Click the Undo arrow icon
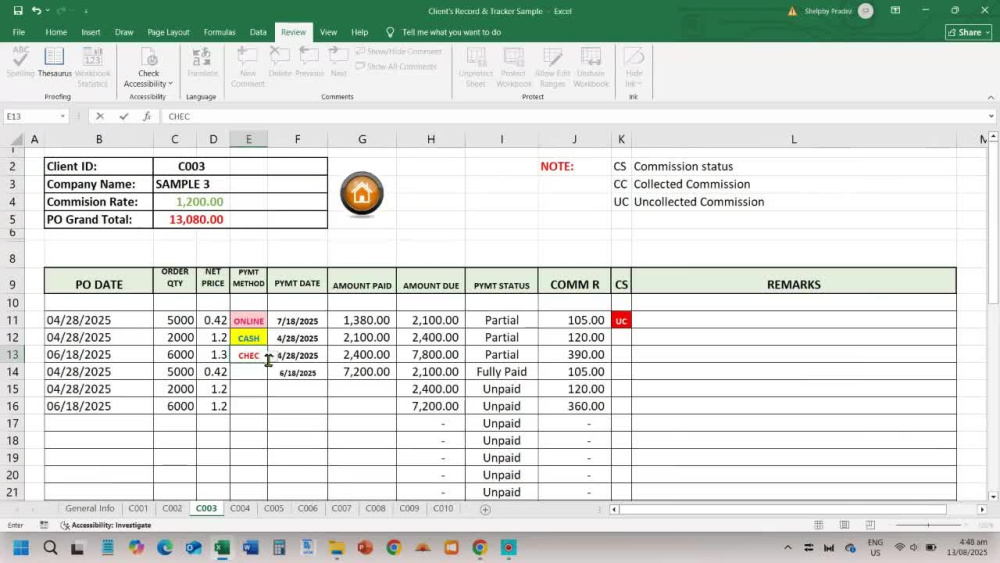1000x563 pixels. pyautogui.click(x=36, y=11)
